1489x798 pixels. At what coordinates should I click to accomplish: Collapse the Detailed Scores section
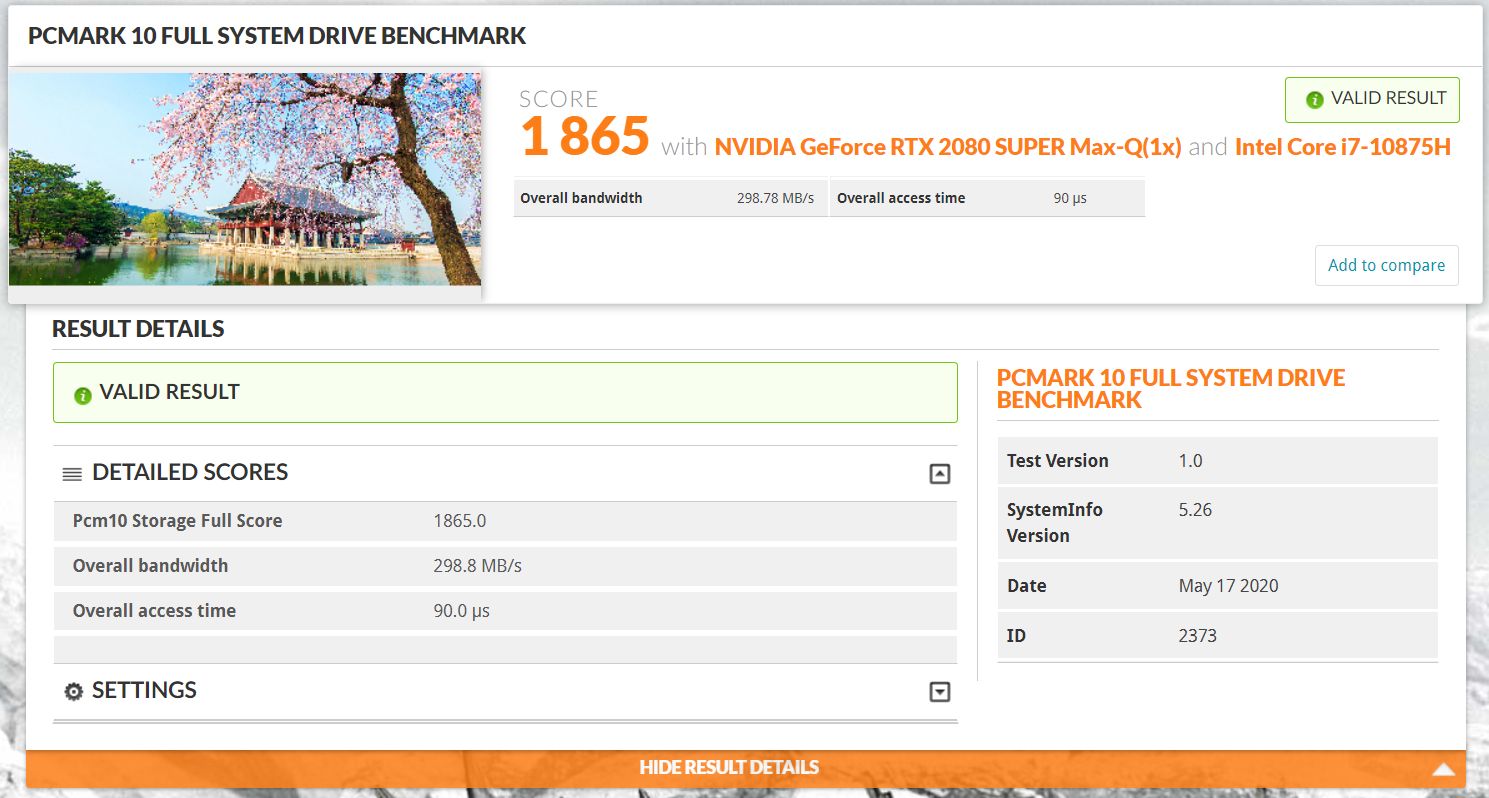(x=939, y=474)
